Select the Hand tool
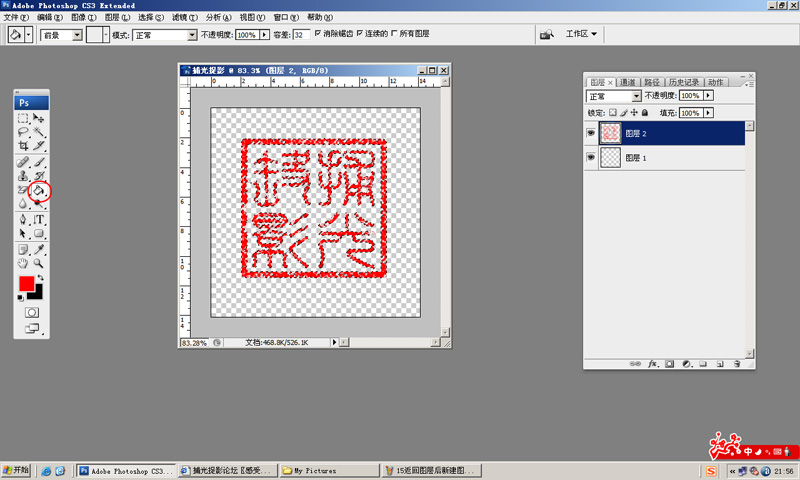This screenshot has height=480, width=800. [x=23, y=263]
